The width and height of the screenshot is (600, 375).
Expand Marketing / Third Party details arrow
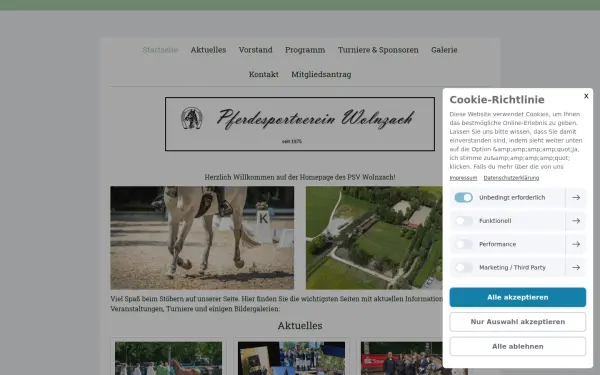[576, 267]
